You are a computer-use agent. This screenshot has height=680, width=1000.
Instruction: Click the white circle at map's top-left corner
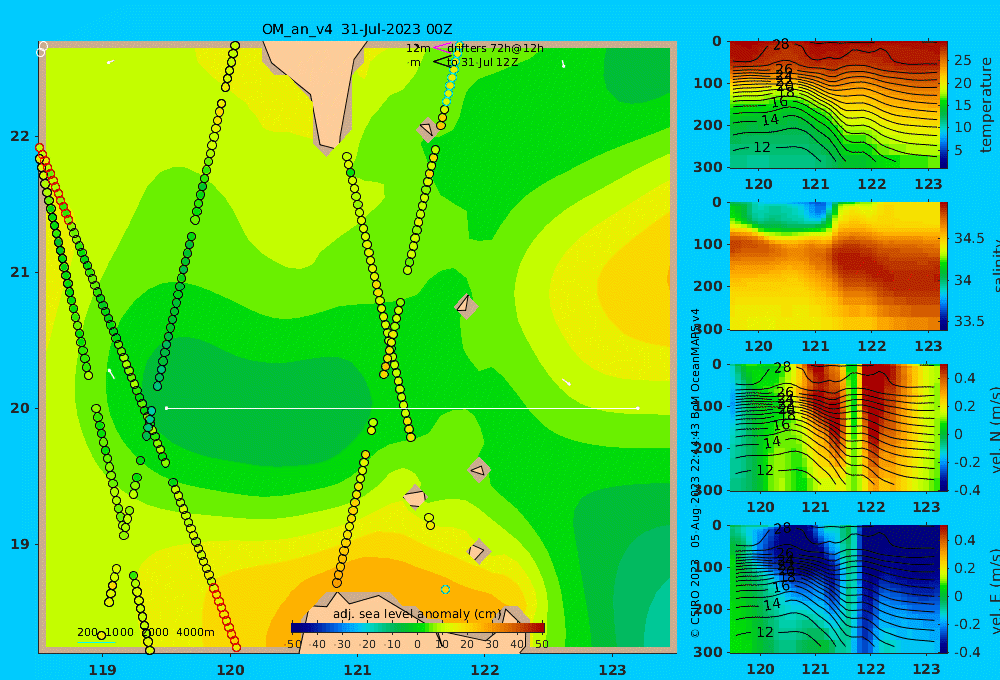pos(42,48)
